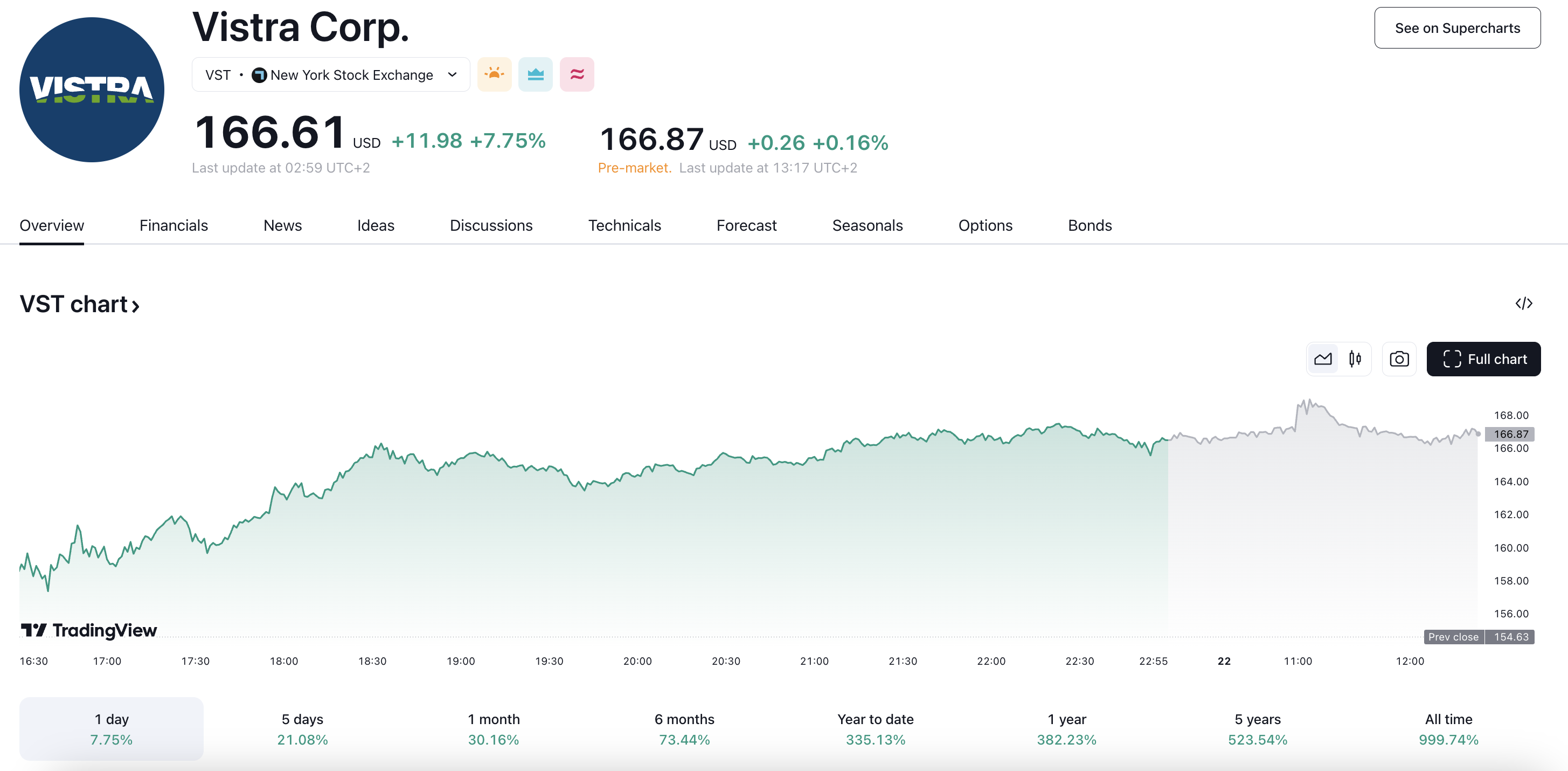The height and width of the screenshot is (771, 1568).
Task: Click the pink wavy lines icon
Action: pos(577,74)
